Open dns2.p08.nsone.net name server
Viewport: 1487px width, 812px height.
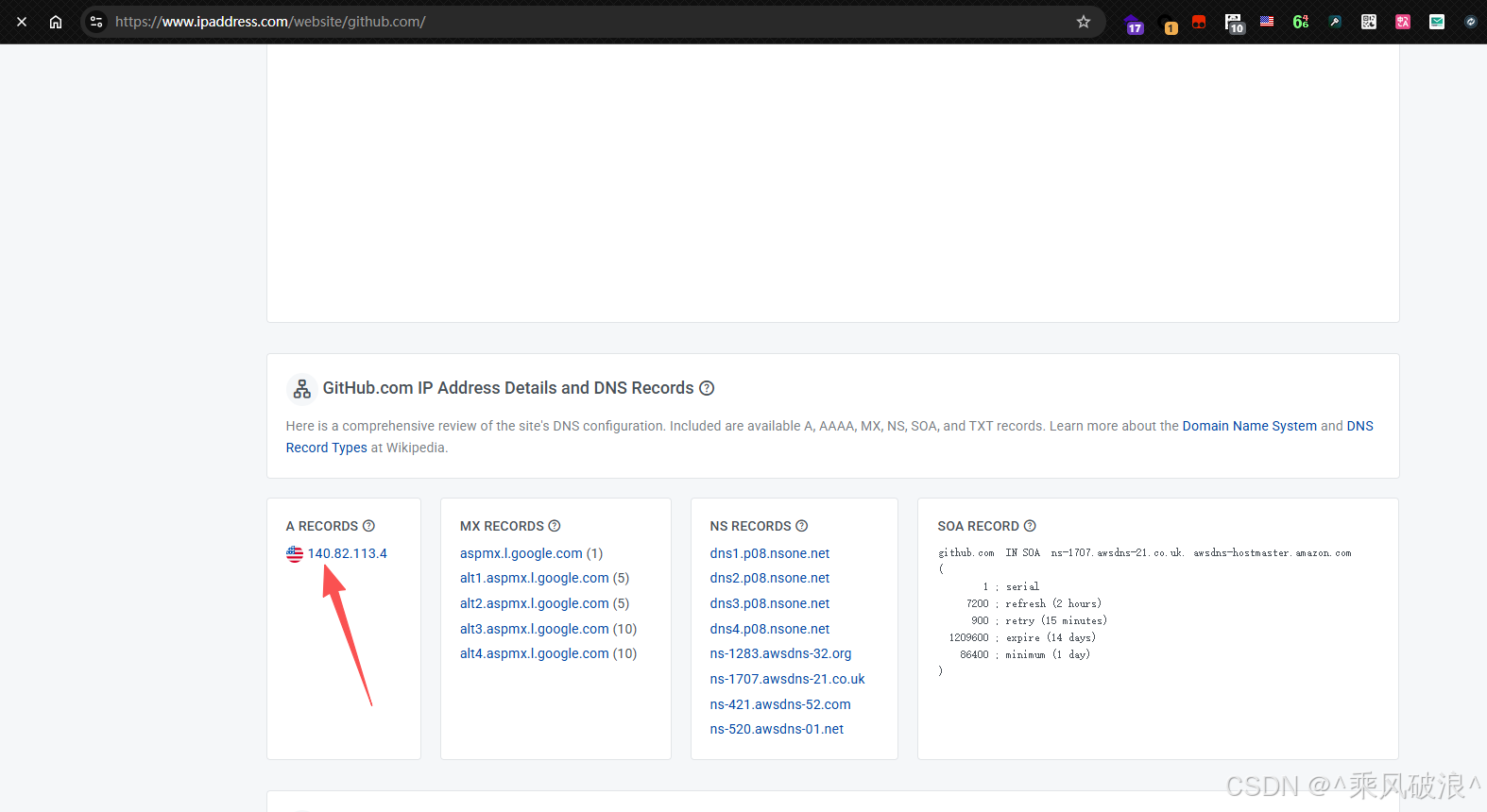click(x=770, y=578)
